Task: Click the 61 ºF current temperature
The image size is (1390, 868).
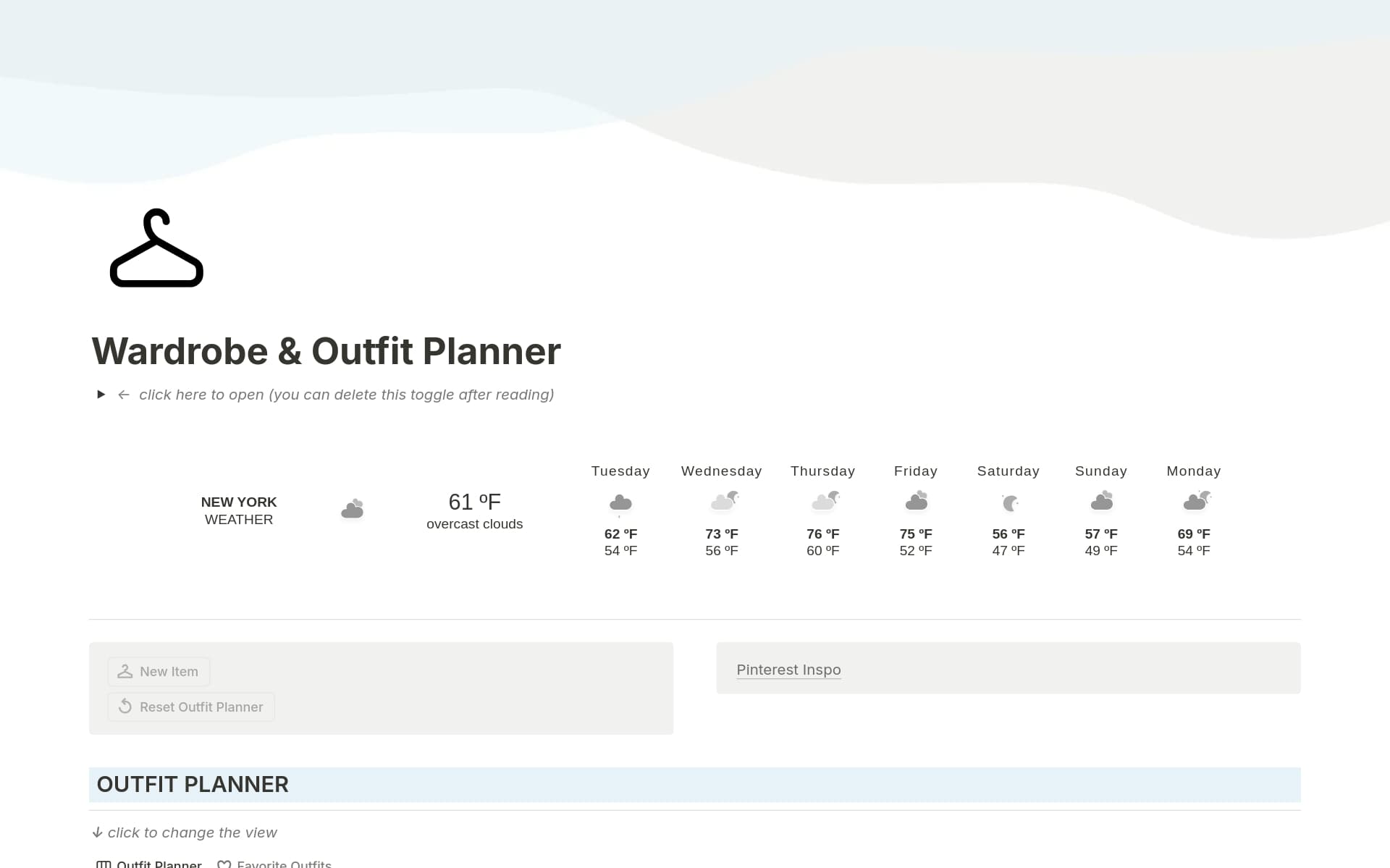Action: pyautogui.click(x=475, y=502)
